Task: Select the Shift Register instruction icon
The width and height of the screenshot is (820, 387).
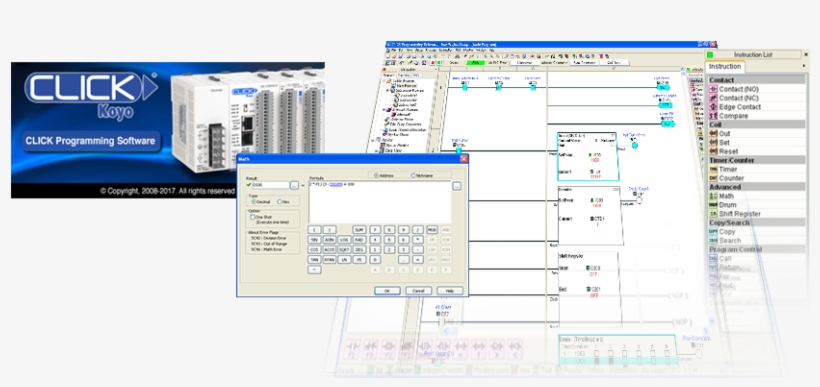Action: [713, 214]
